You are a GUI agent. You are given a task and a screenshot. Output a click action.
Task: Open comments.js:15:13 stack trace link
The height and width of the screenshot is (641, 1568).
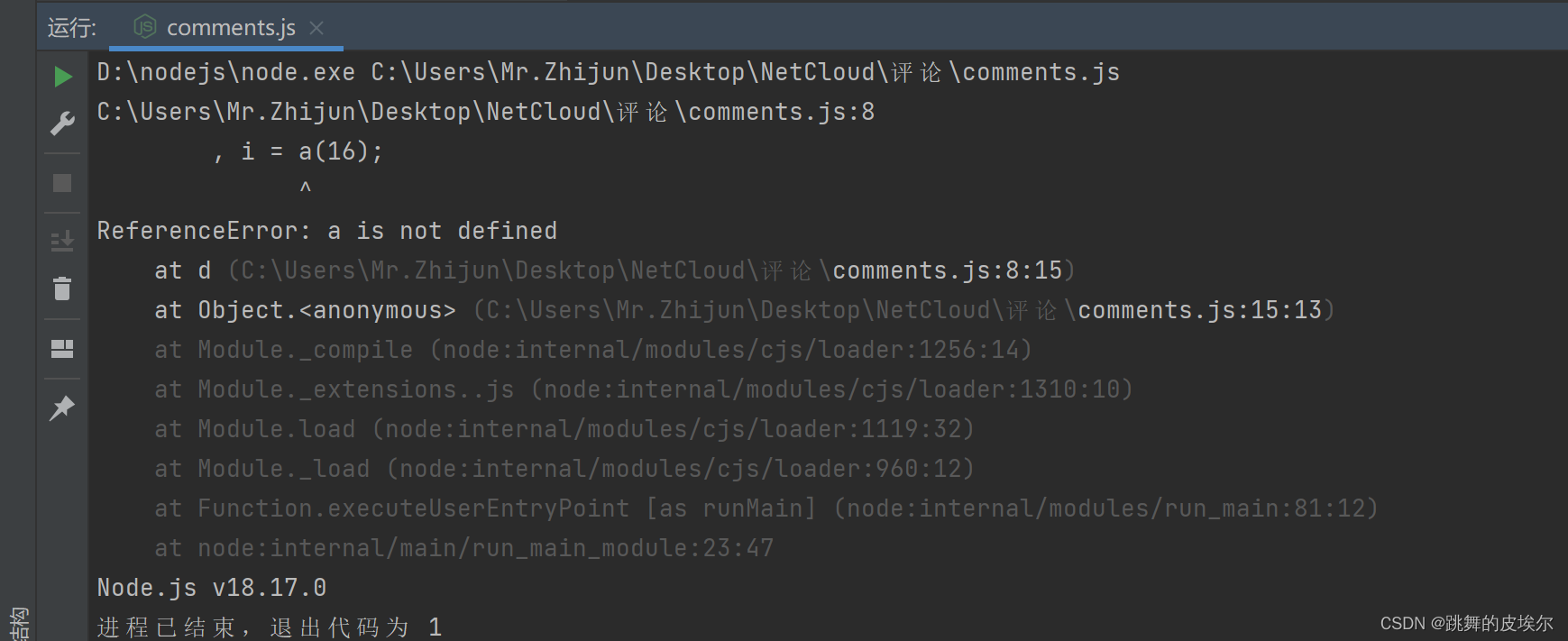1200,310
